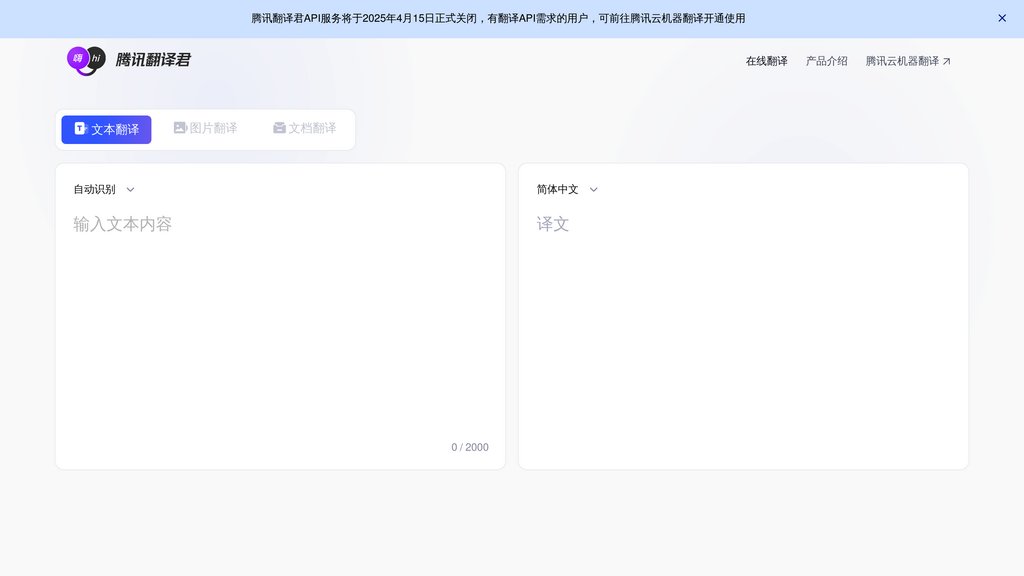Image resolution: width=1024 pixels, height=576 pixels.
Task: Click the chevron next to 简体中文
Action: [594, 189]
